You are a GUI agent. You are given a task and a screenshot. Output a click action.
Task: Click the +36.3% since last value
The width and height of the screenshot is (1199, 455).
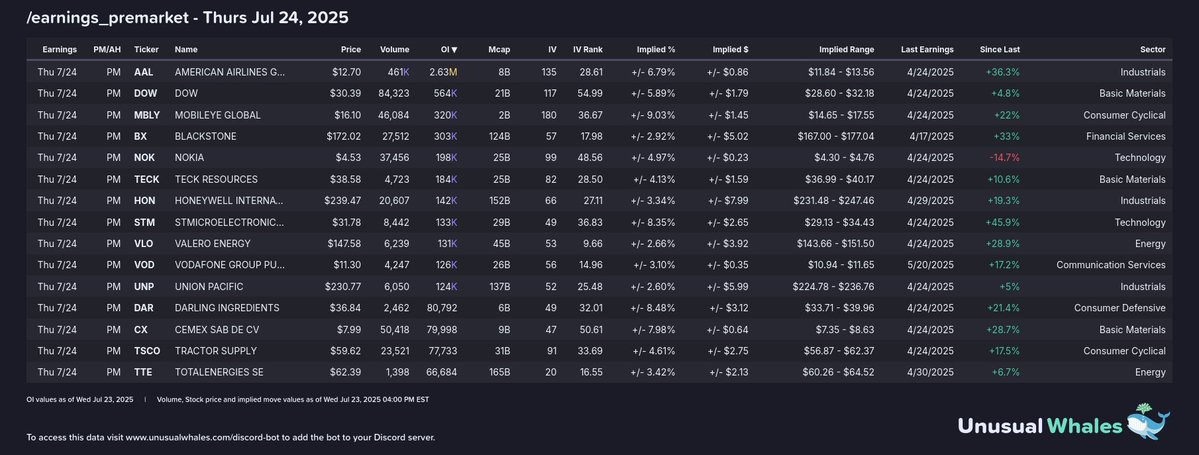coord(1002,73)
